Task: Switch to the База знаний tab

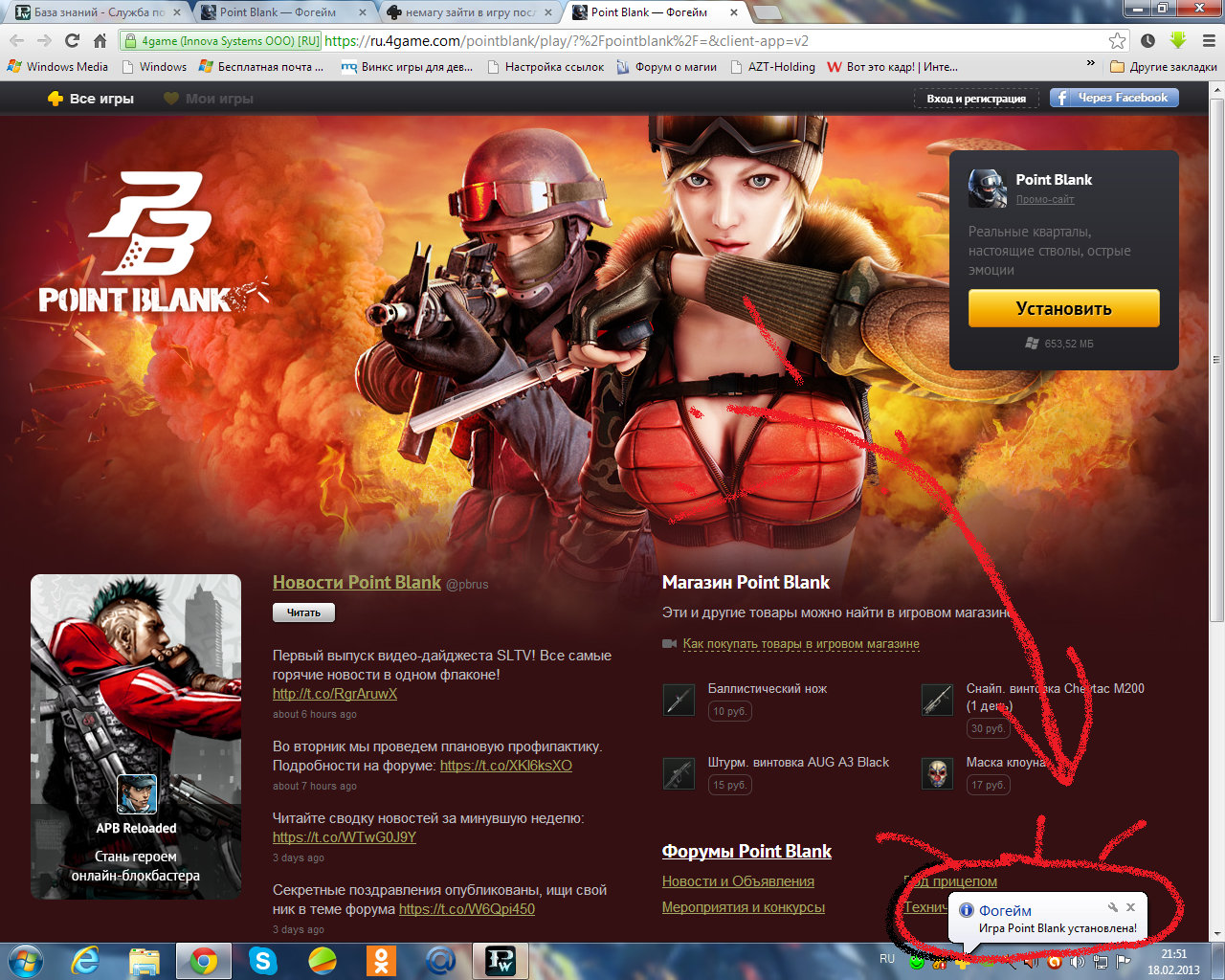Action: tap(99, 12)
